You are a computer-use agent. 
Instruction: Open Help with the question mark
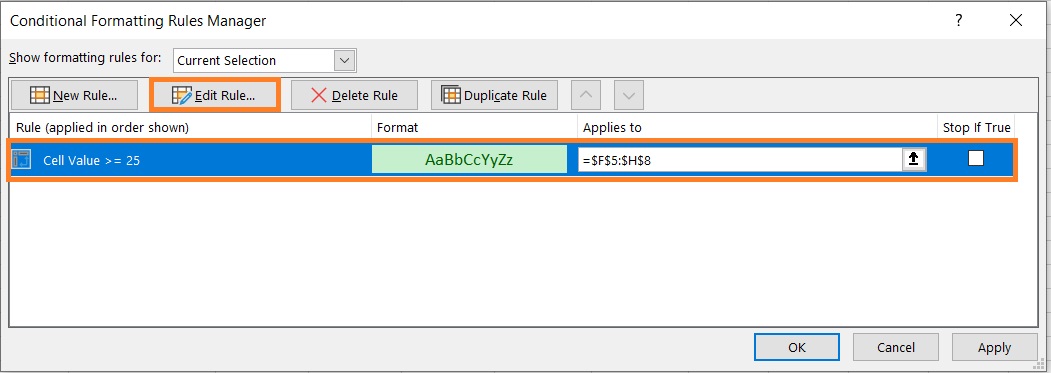(959, 21)
